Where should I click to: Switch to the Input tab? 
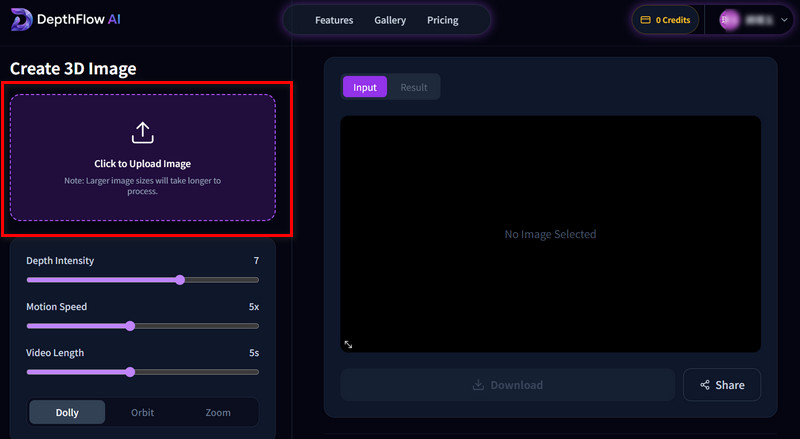coord(365,87)
